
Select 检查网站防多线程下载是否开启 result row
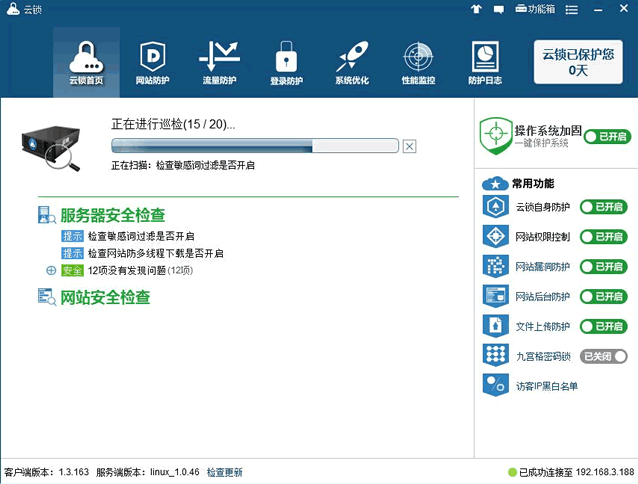coord(142,253)
